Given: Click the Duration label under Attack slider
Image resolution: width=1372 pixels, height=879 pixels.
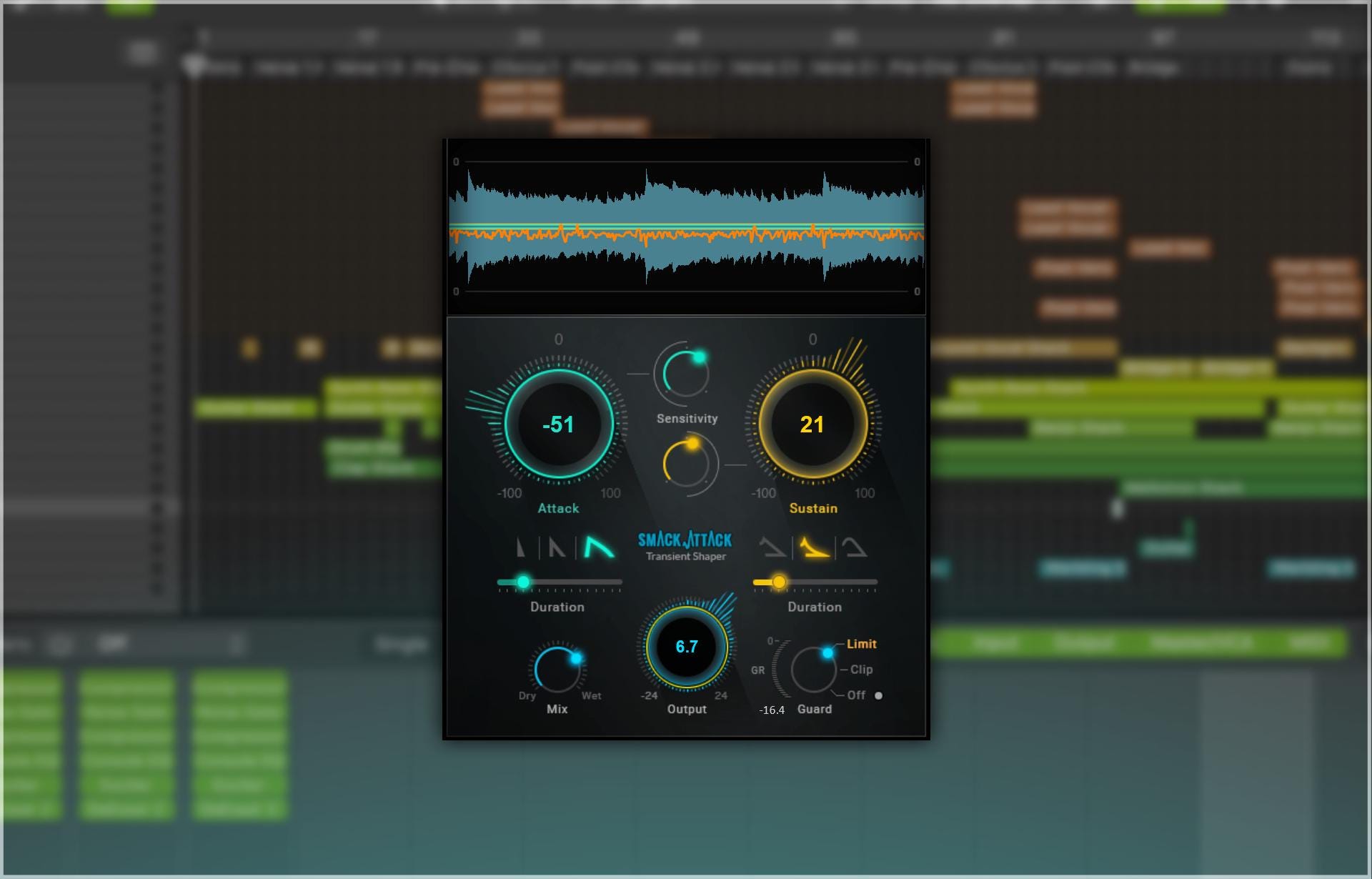Looking at the screenshot, I should click(557, 607).
